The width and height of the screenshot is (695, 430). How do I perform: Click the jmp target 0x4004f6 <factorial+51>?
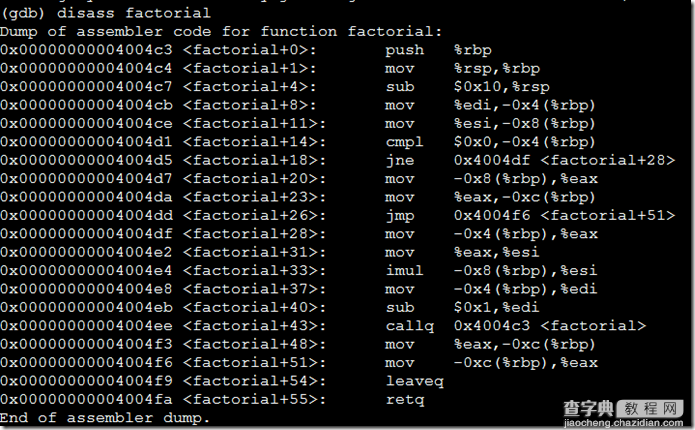click(564, 215)
